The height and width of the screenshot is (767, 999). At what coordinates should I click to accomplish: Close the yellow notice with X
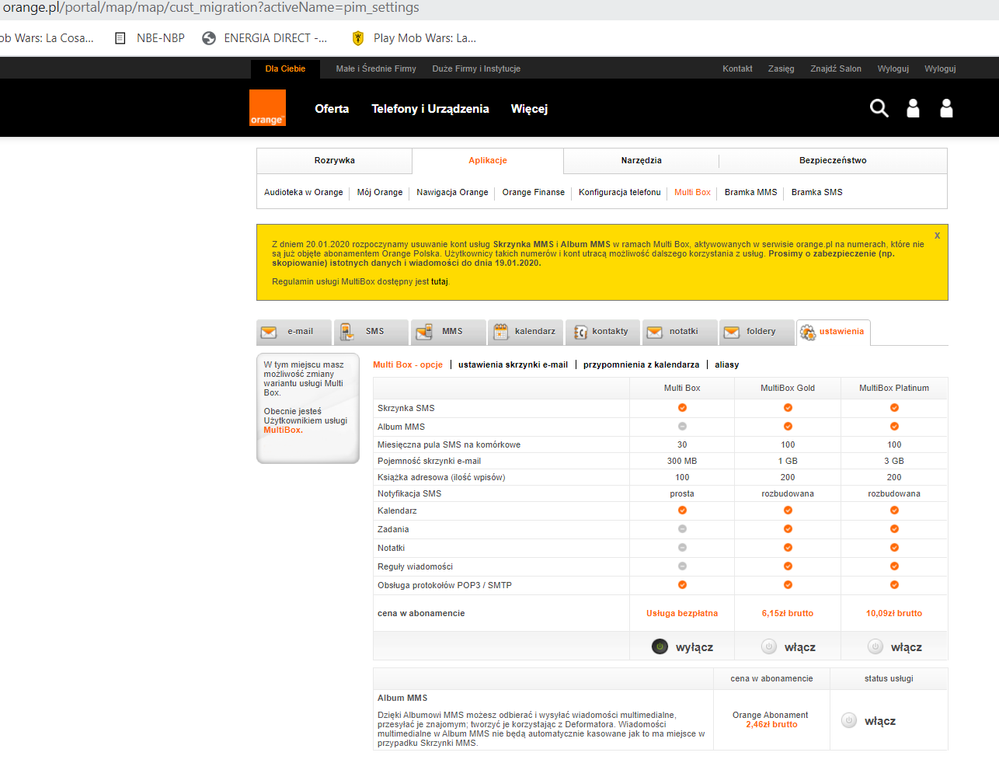click(937, 236)
